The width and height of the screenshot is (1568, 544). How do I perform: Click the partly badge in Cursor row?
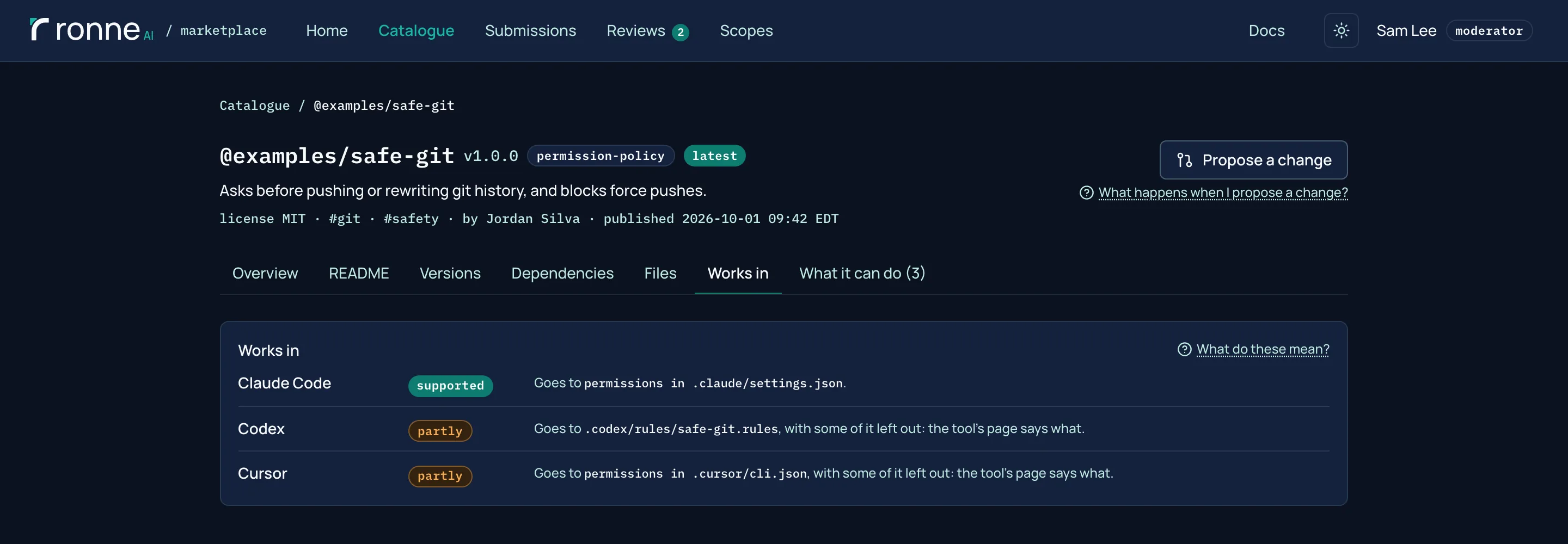click(439, 476)
